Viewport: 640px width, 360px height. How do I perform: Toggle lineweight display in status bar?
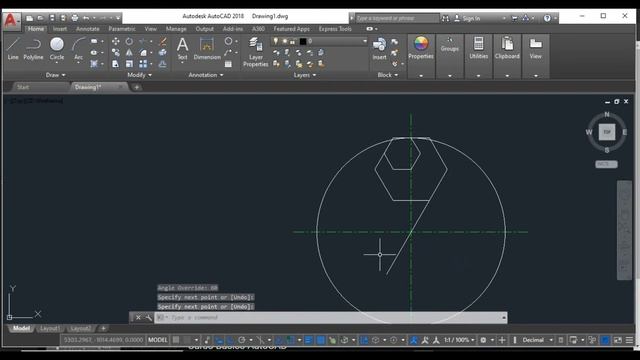point(309,340)
